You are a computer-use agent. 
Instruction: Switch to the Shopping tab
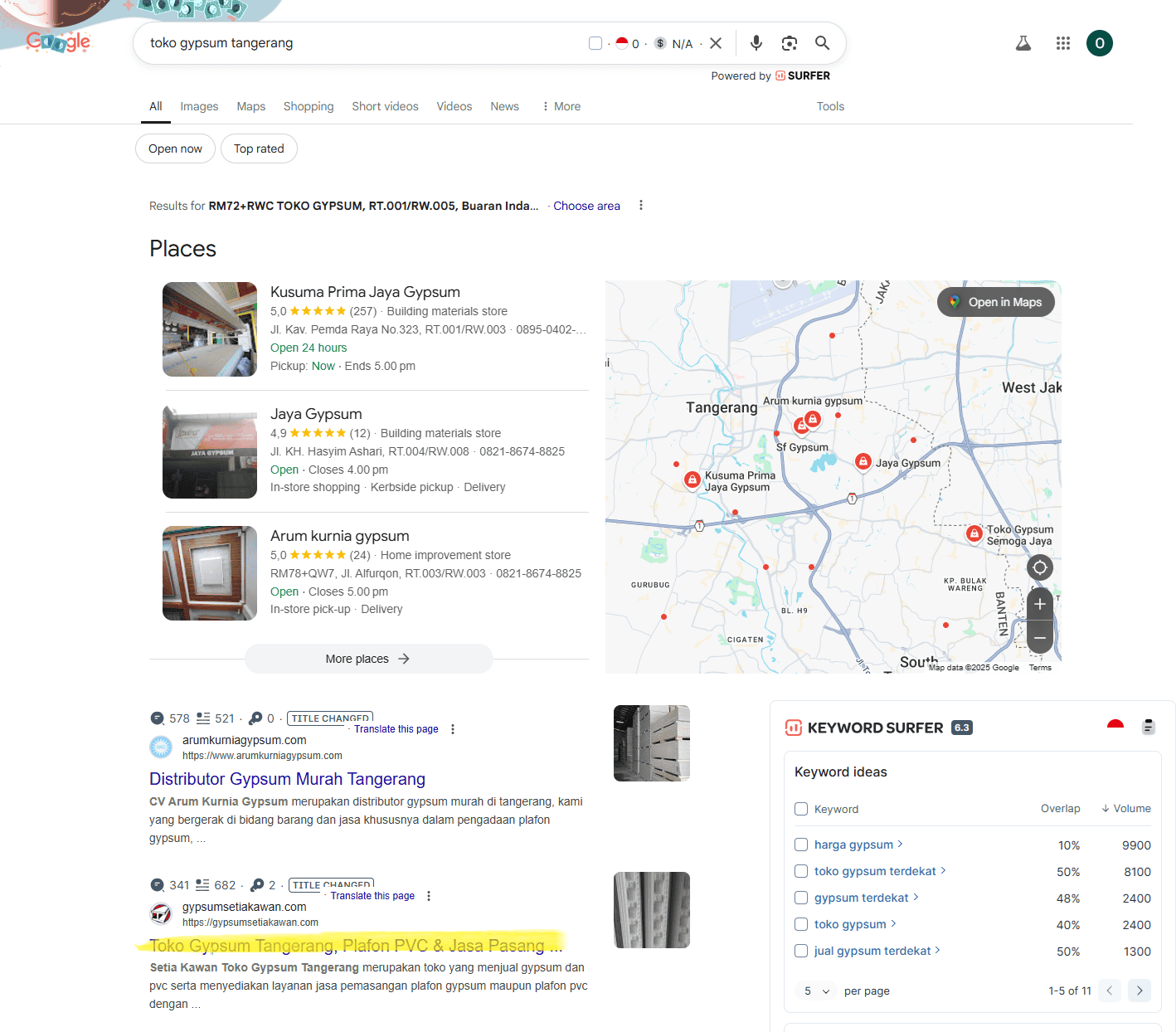coord(309,106)
